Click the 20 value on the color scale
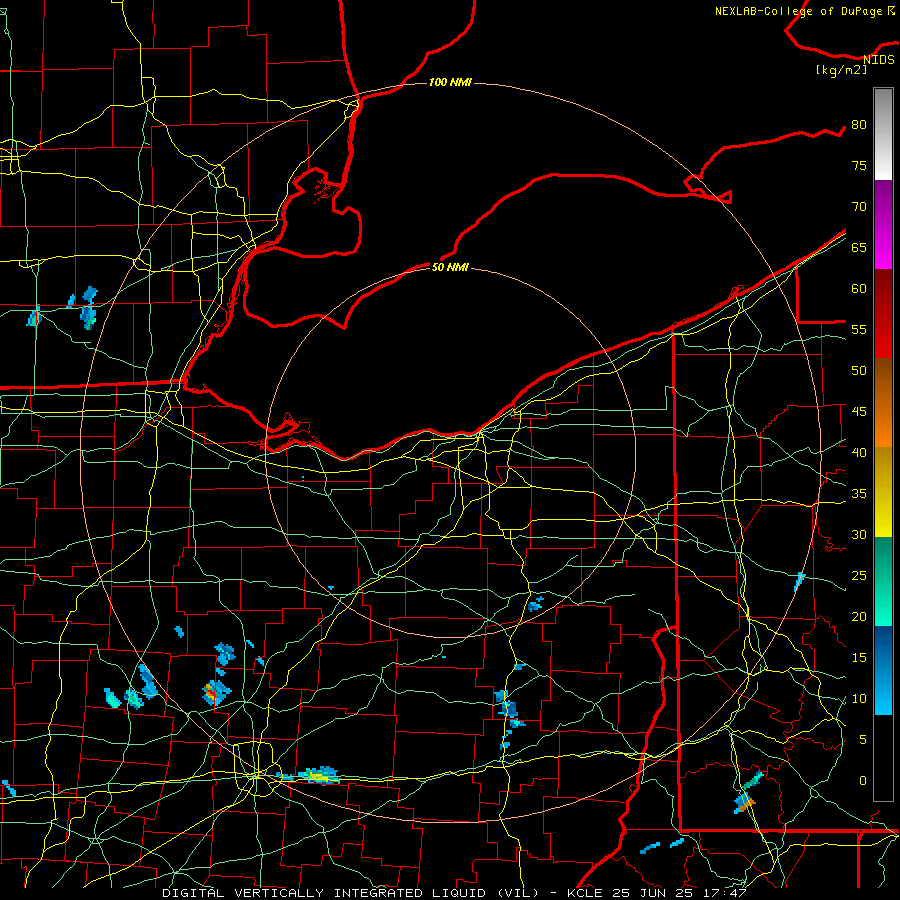 [x=859, y=617]
